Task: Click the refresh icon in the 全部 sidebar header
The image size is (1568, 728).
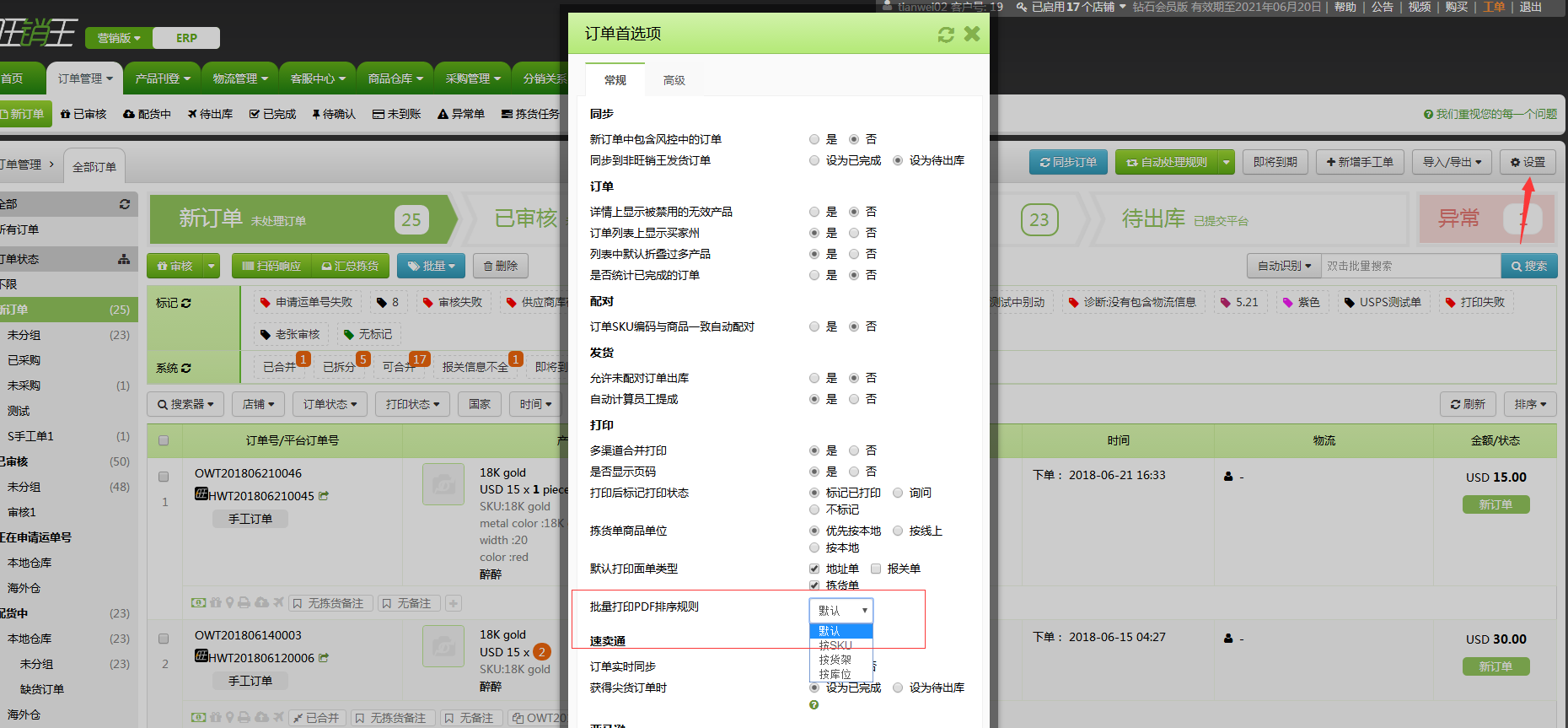Action: click(x=125, y=204)
